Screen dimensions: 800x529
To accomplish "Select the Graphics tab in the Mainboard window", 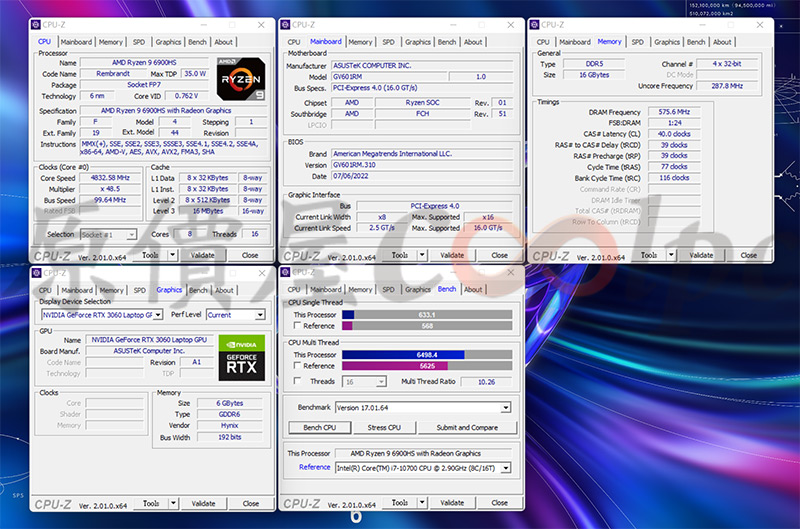I will [418, 42].
